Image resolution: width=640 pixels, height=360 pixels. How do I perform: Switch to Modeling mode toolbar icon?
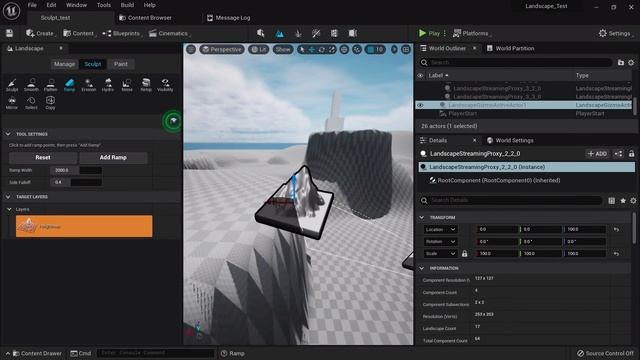tap(334, 33)
